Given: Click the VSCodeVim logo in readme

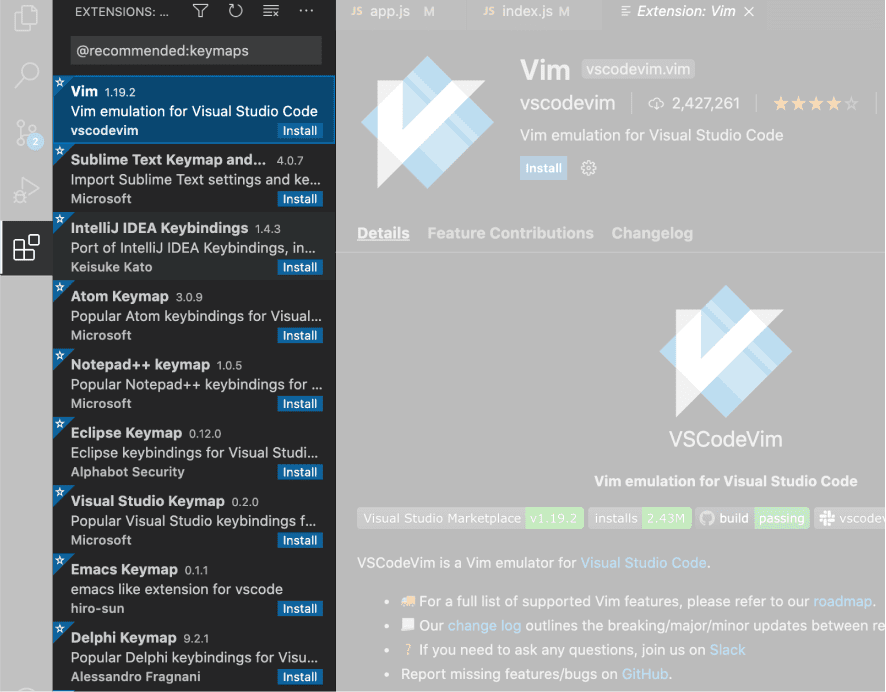Looking at the screenshot, I should pyautogui.click(x=726, y=351).
